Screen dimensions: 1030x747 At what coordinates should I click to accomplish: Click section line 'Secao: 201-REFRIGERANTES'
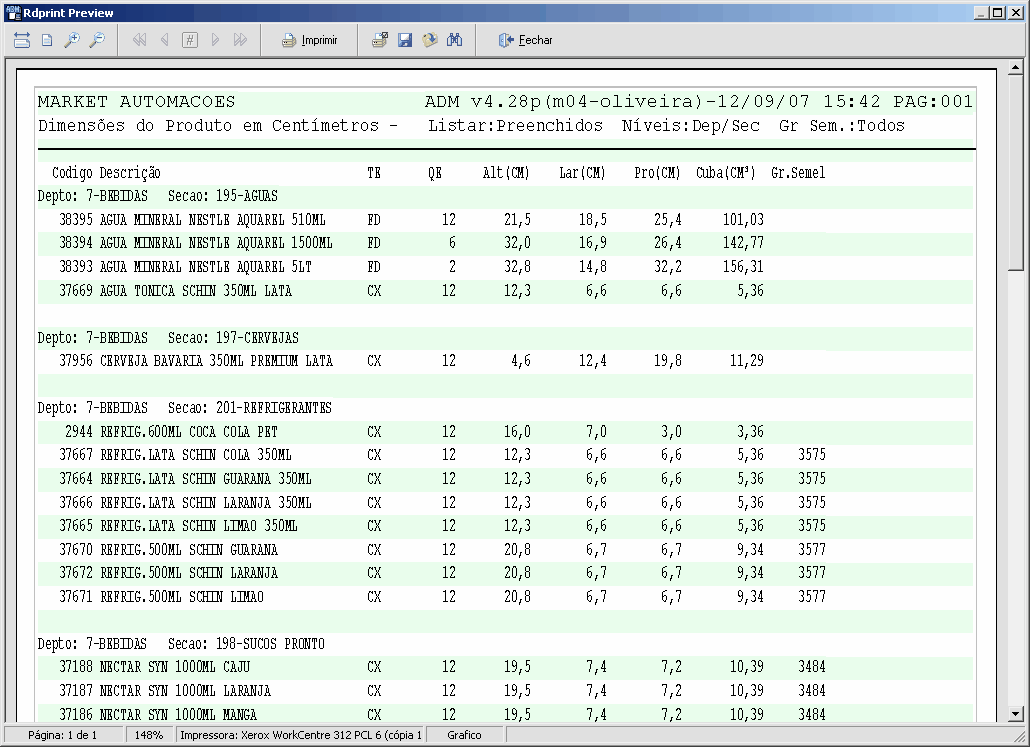tap(250, 408)
